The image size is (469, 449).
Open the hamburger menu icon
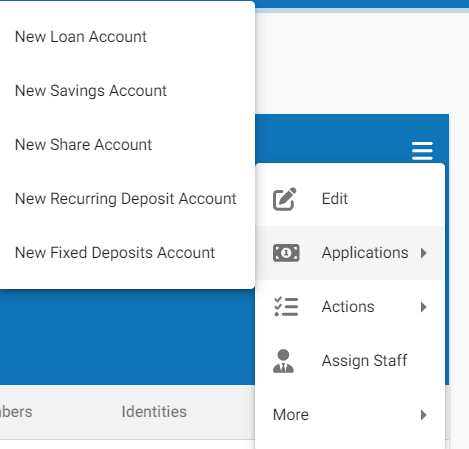point(422,151)
